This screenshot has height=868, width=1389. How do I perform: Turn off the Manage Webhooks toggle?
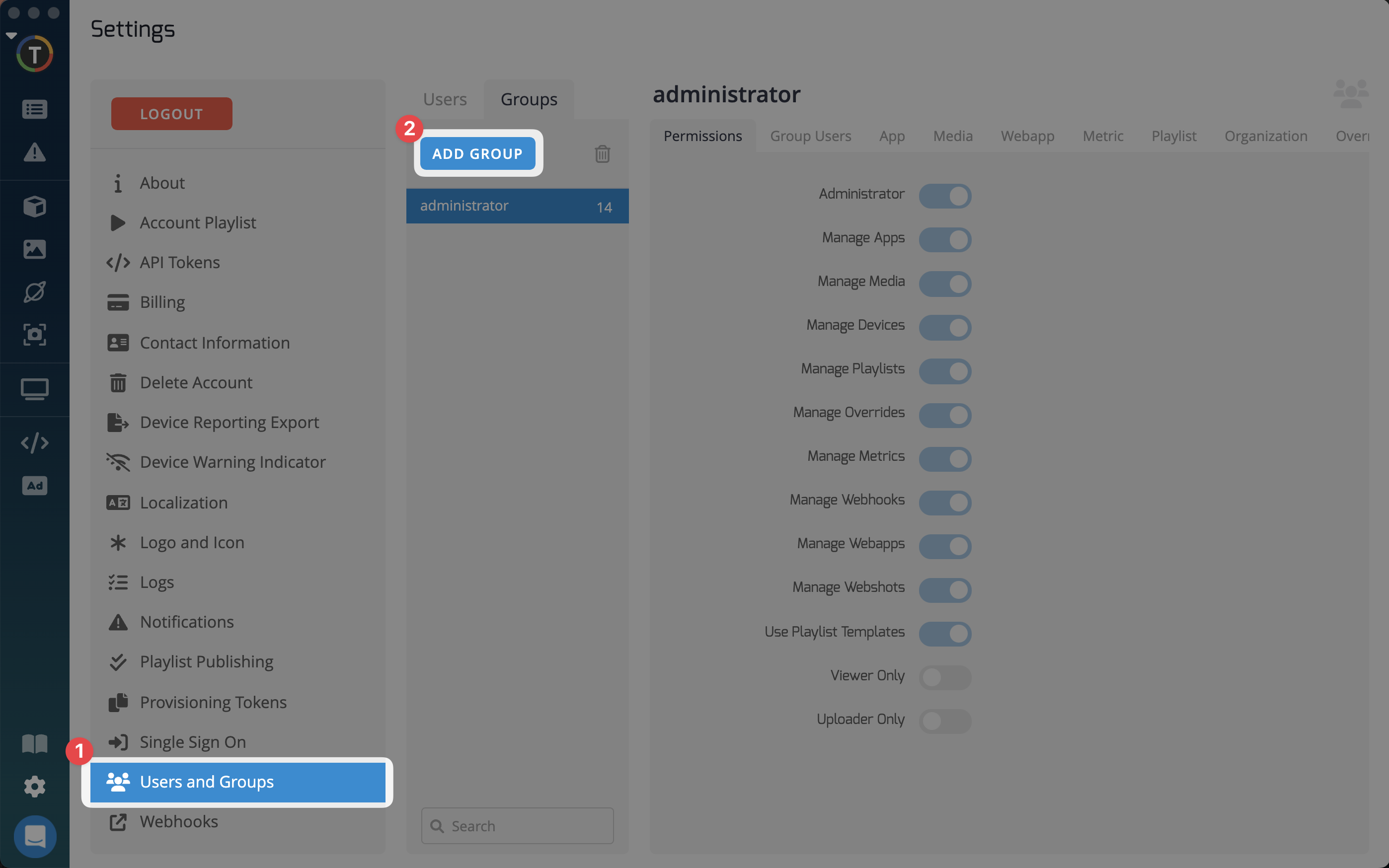[x=944, y=503]
